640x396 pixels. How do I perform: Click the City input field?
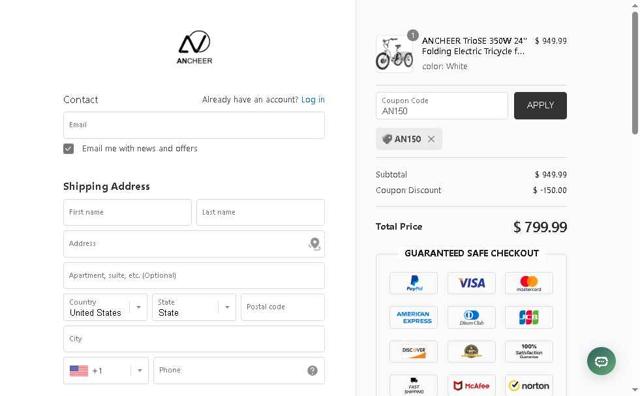coord(194,339)
